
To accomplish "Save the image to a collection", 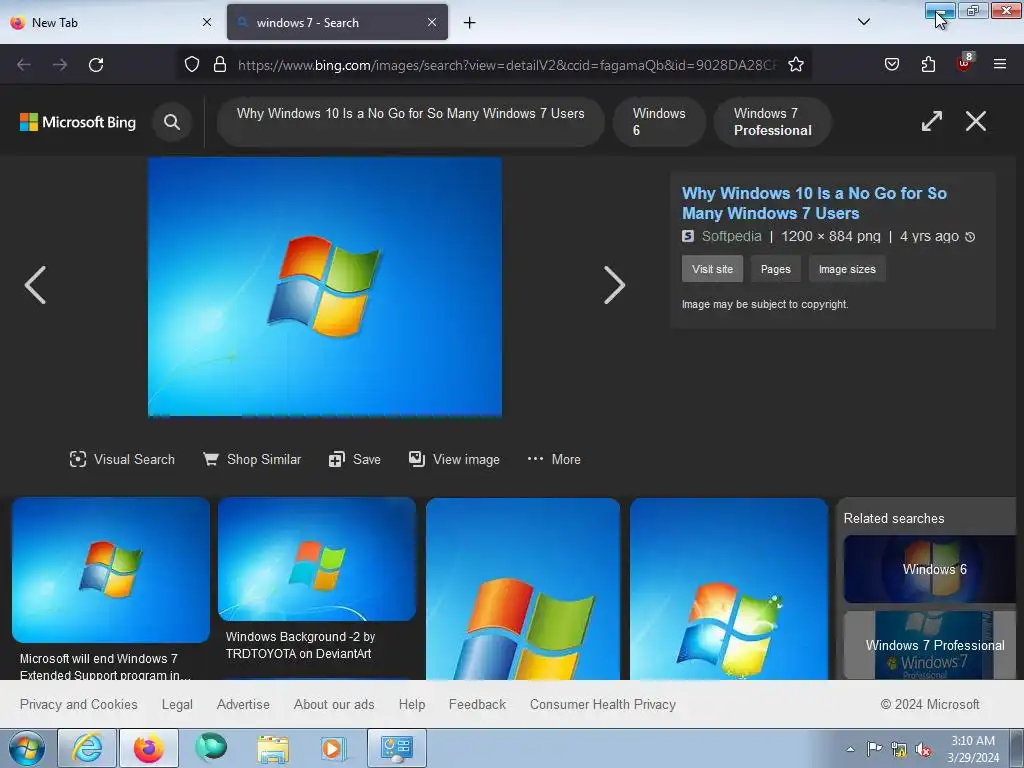I will pos(355,459).
